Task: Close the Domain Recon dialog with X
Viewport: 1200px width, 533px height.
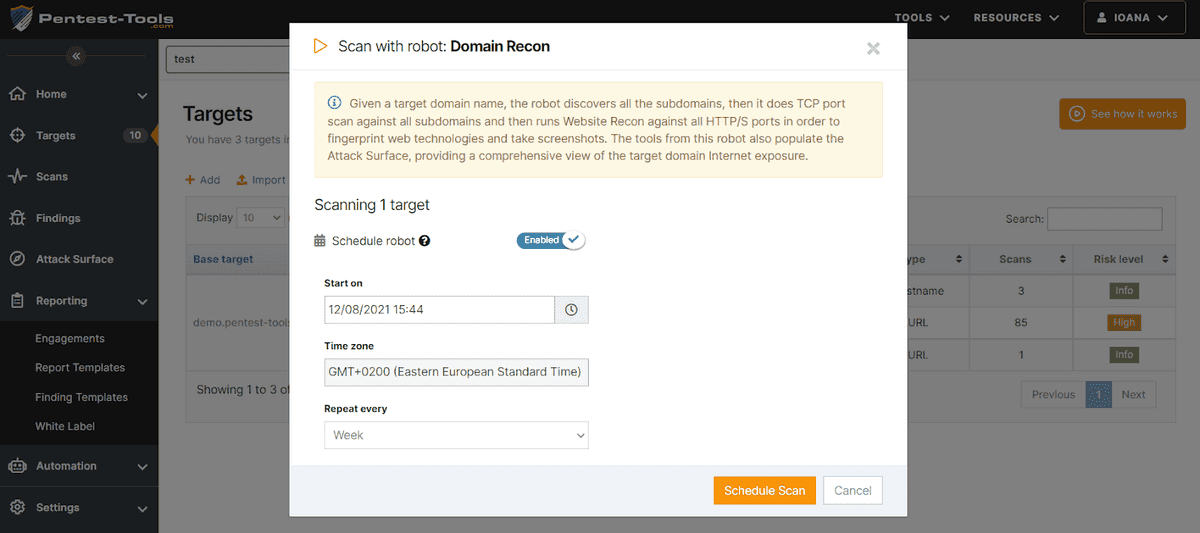Action: pos(873,48)
